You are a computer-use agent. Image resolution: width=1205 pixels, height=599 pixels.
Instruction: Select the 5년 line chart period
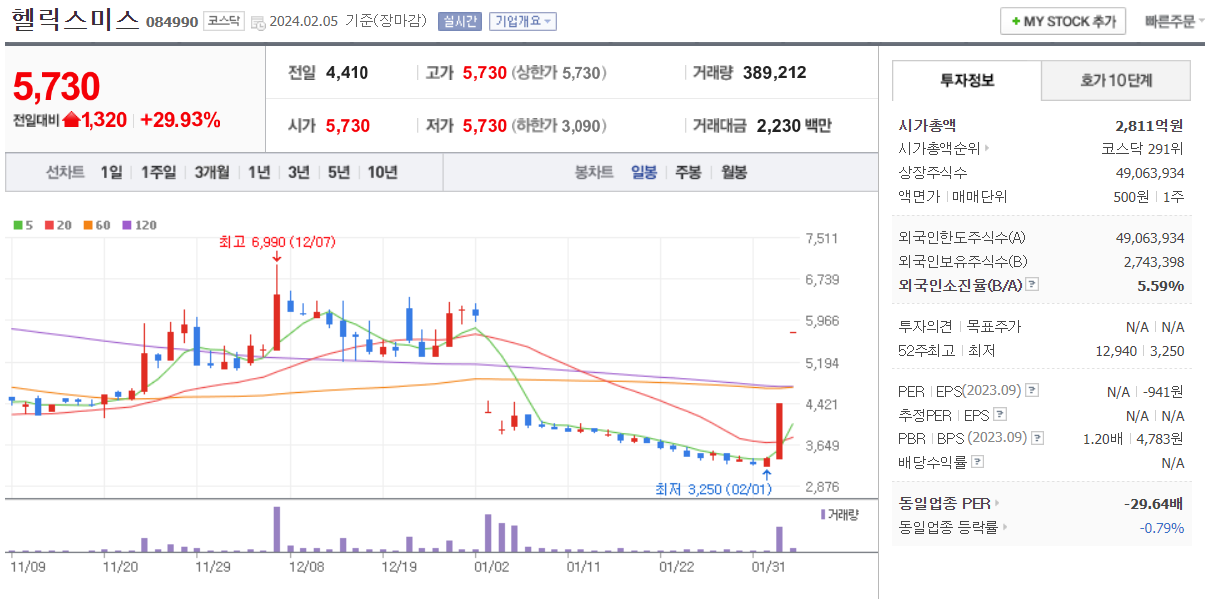pos(339,172)
